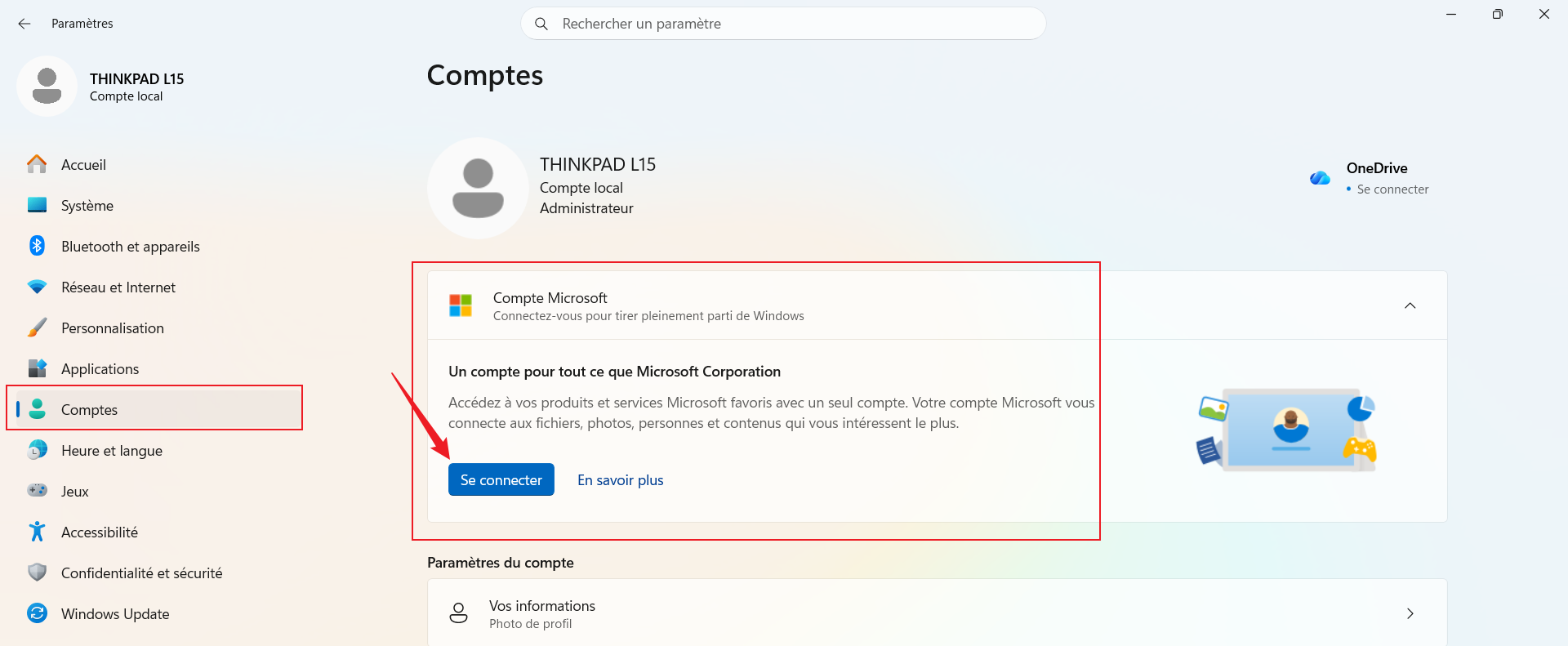The height and width of the screenshot is (646, 1568).
Task: Click the back arrow next to Paramètres
Action: tap(24, 24)
